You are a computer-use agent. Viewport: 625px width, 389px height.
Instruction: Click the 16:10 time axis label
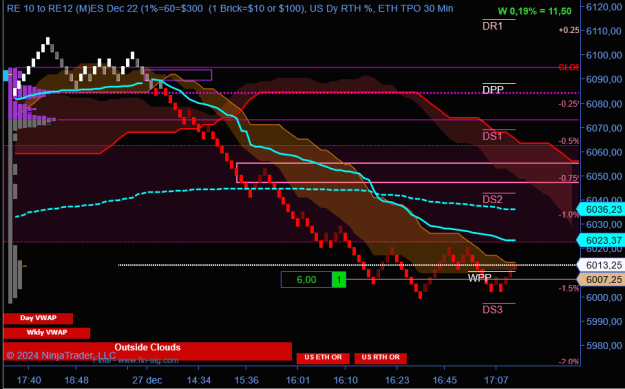tap(345, 380)
